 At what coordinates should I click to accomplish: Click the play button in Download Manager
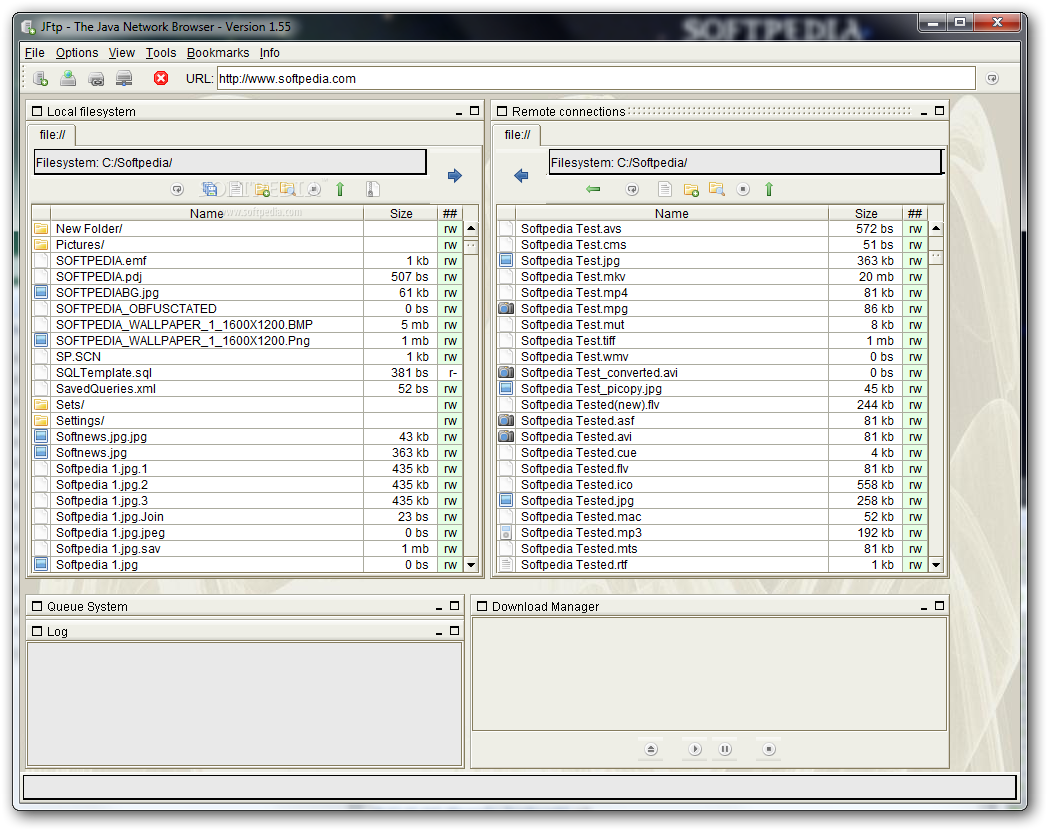(x=695, y=749)
